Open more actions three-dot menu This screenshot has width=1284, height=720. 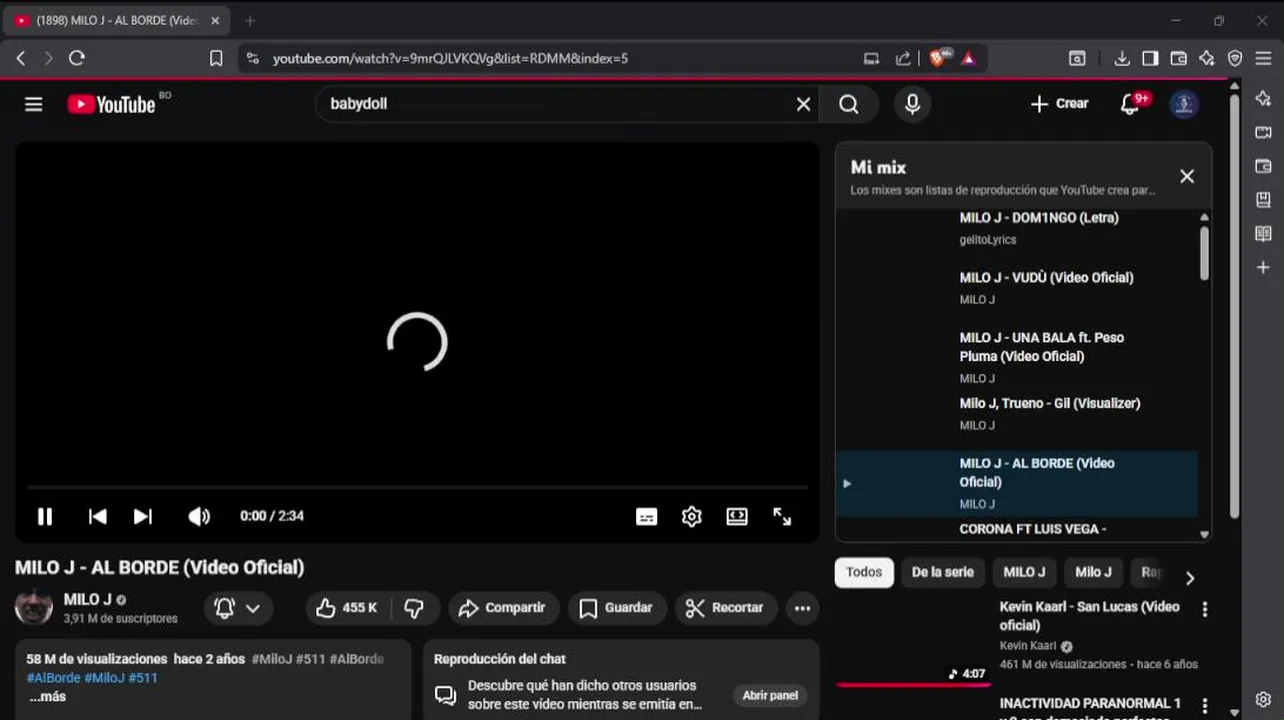(802, 608)
